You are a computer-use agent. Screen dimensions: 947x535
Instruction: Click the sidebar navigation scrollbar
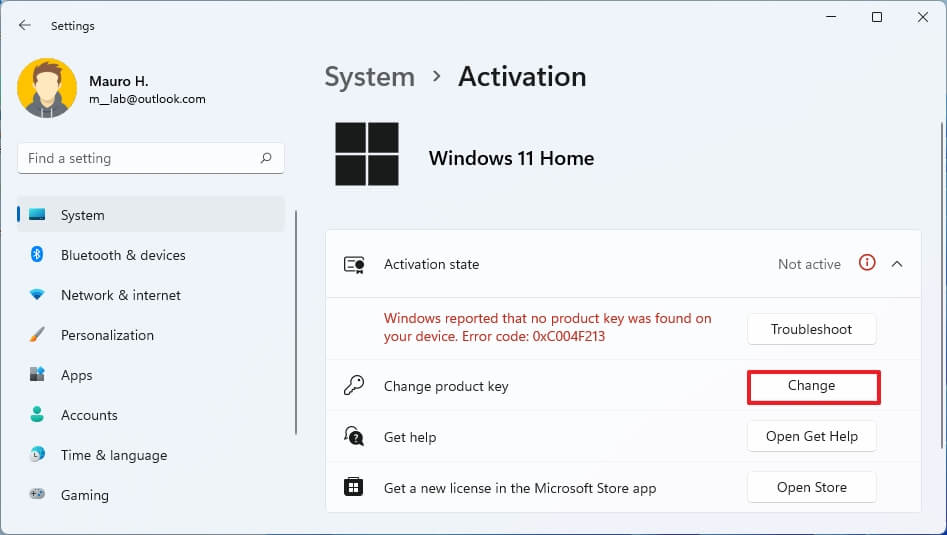coord(296,322)
